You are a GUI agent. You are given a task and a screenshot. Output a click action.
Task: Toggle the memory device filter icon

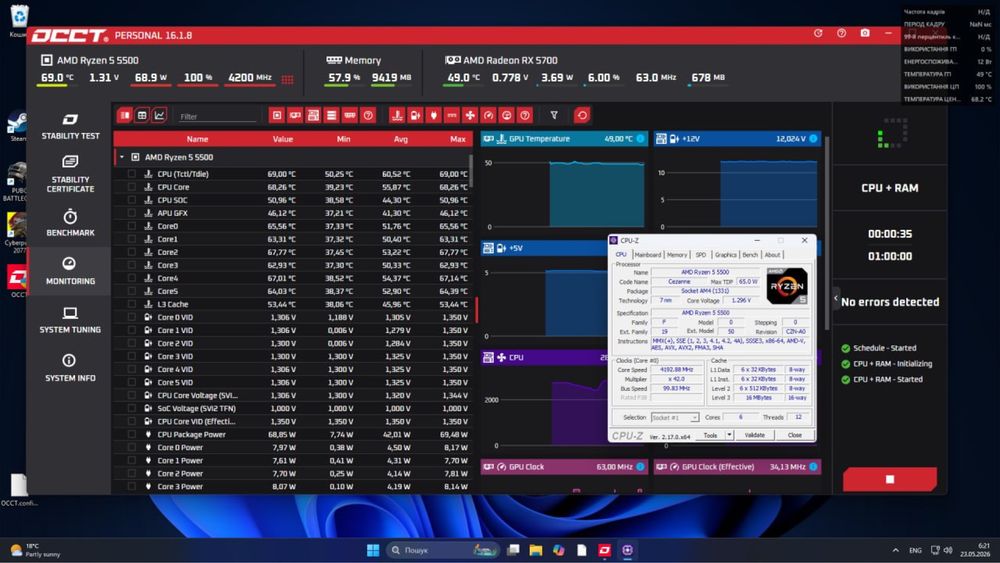click(349, 115)
